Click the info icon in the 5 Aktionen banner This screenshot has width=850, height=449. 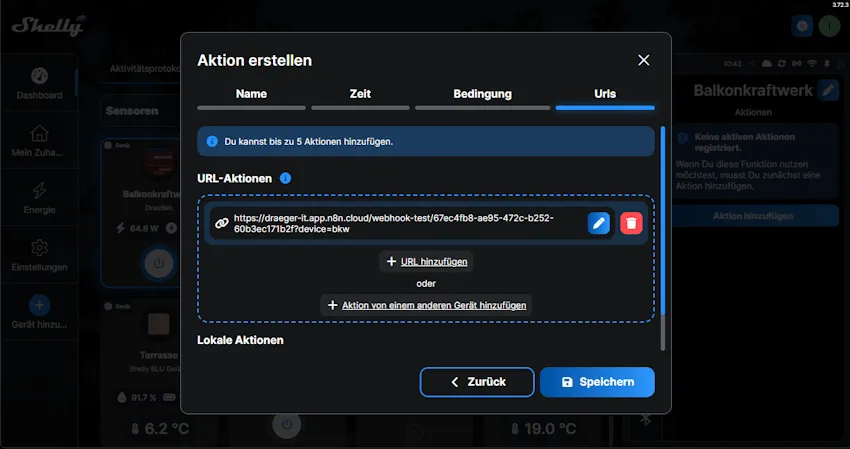(212, 142)
